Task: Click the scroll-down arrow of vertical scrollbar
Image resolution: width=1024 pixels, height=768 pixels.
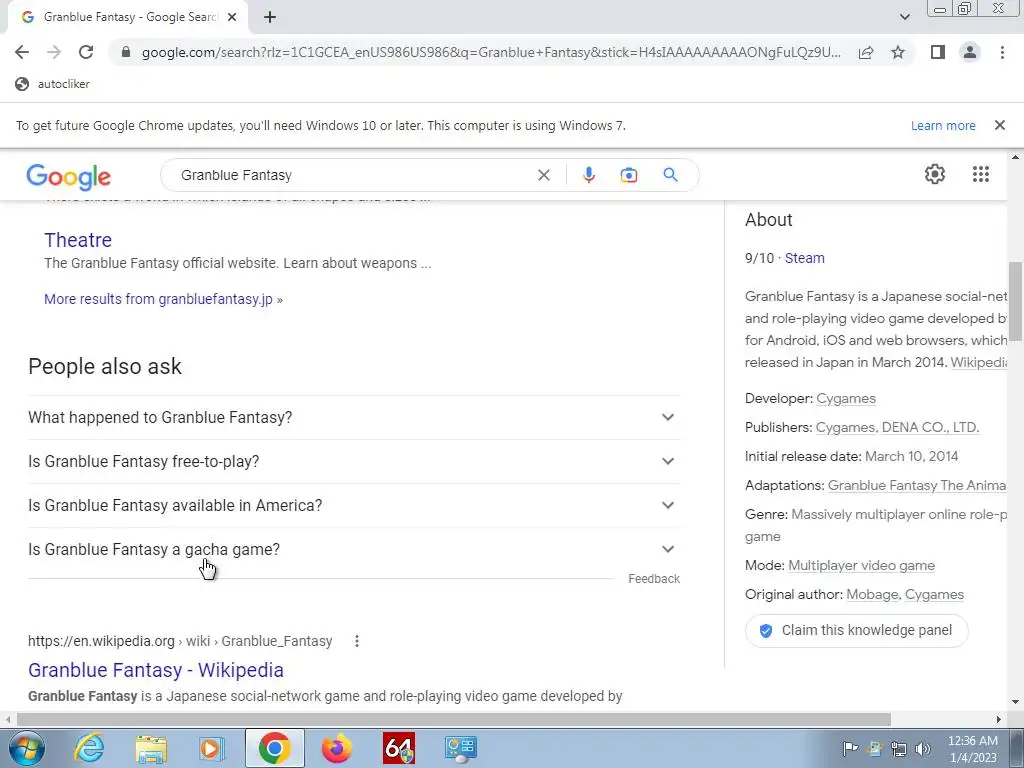Action: coord(1015,702)
